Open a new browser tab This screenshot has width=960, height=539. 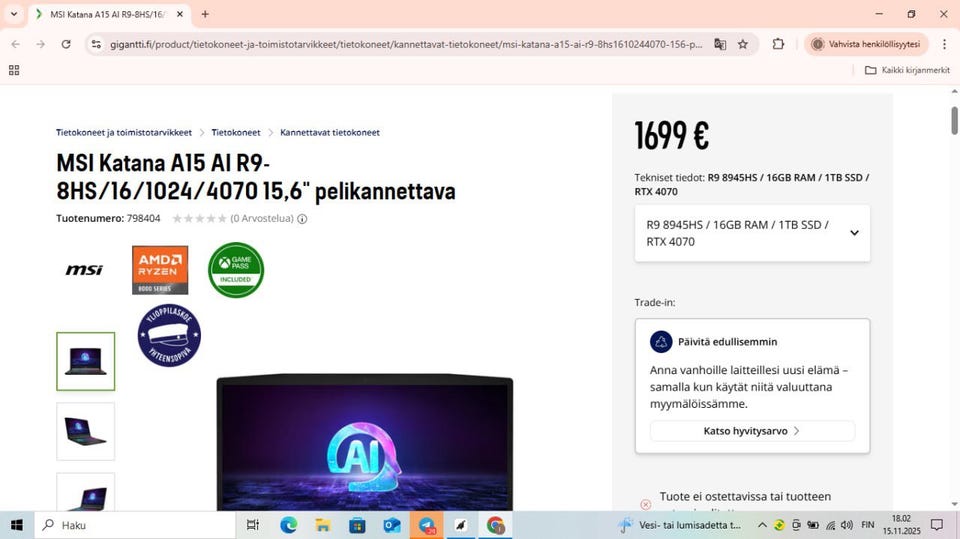[205, 13]
